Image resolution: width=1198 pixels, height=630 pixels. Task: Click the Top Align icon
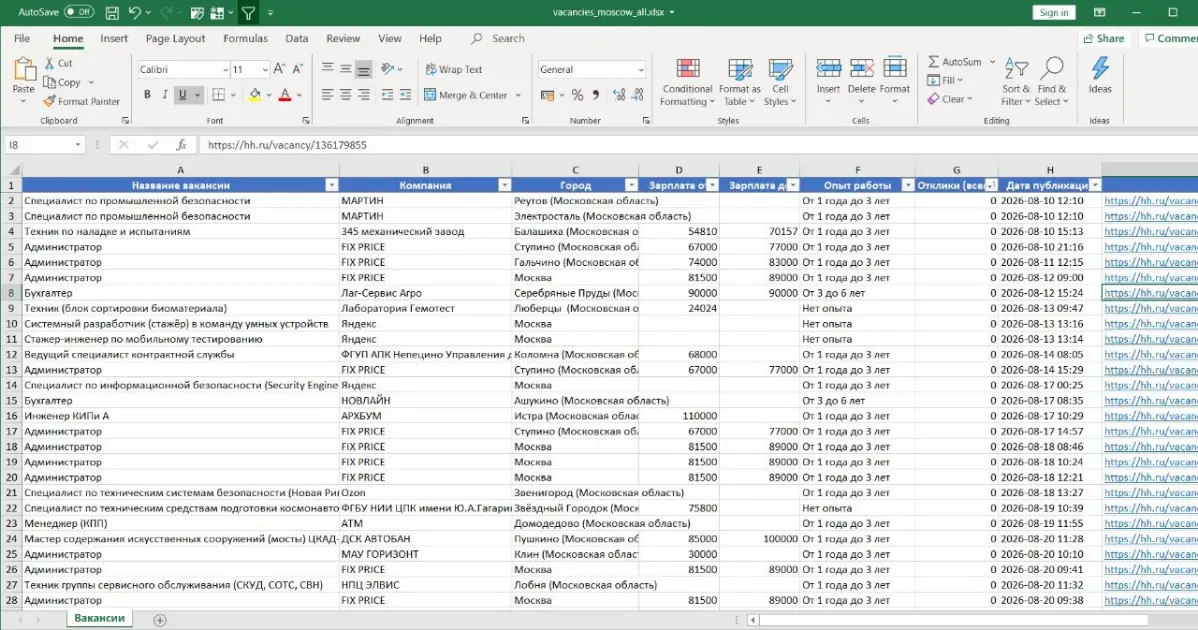pos(327,69)
